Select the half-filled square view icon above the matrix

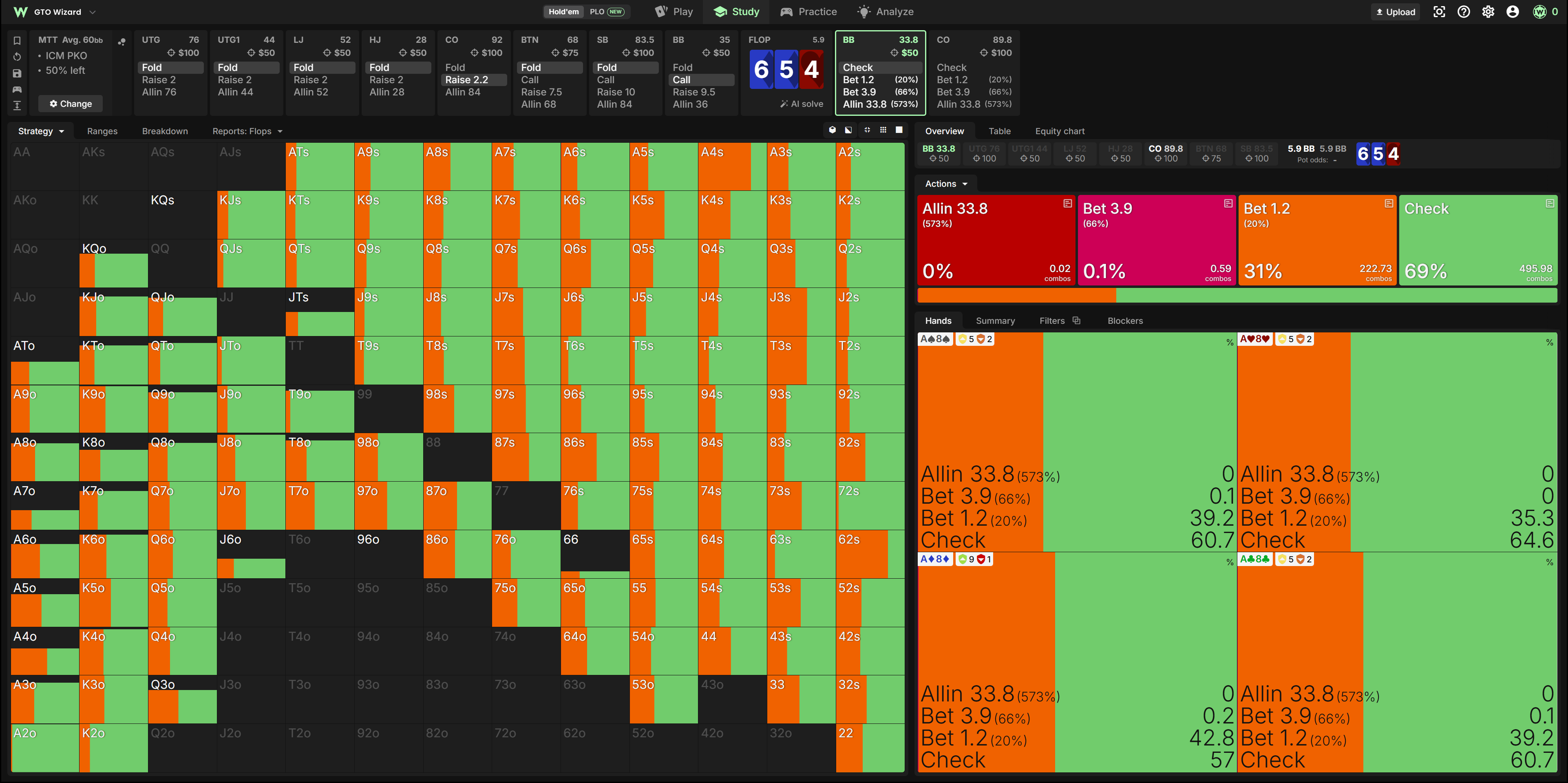point(848,130)
